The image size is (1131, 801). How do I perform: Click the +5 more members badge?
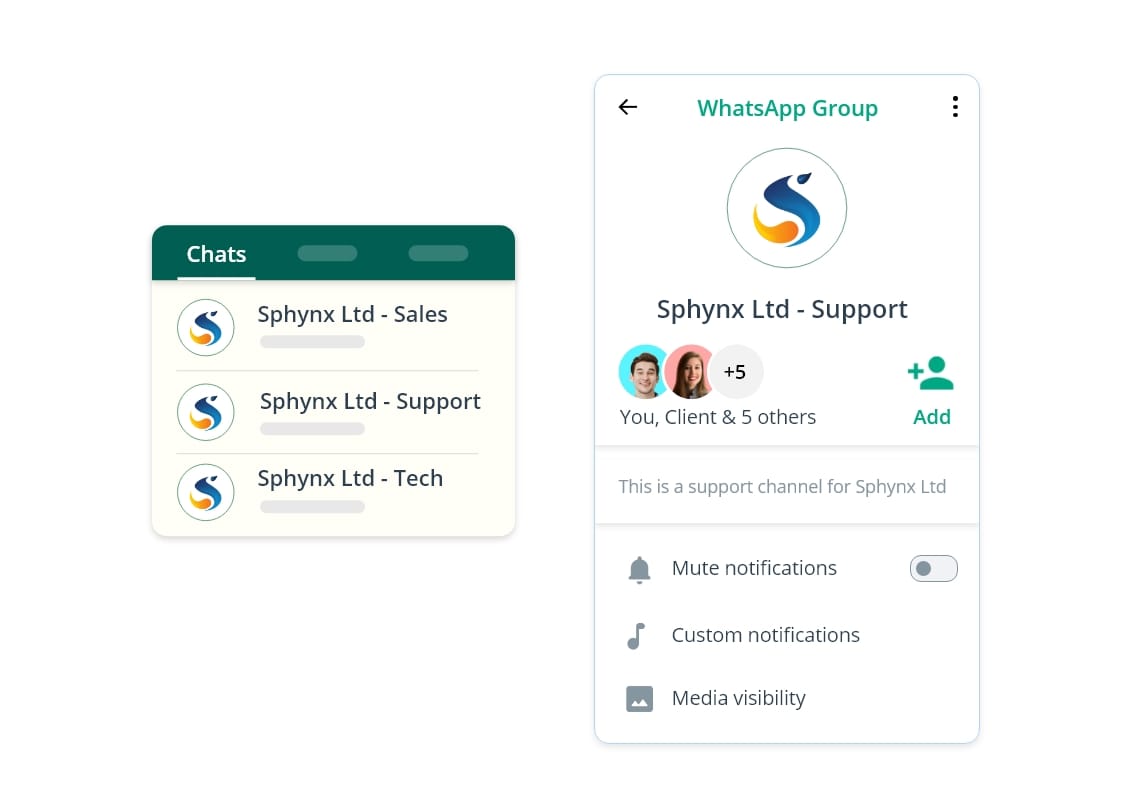pyautogui.click(x=735, y=372)
